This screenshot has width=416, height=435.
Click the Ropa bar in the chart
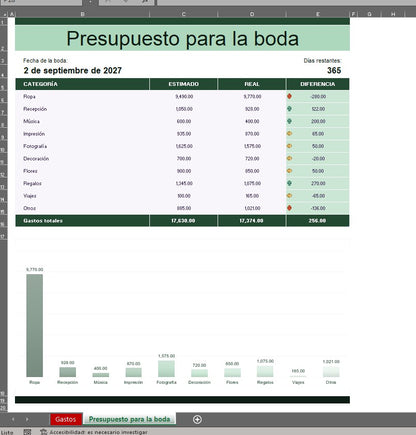pyautogui.click(x=35, y=325)
